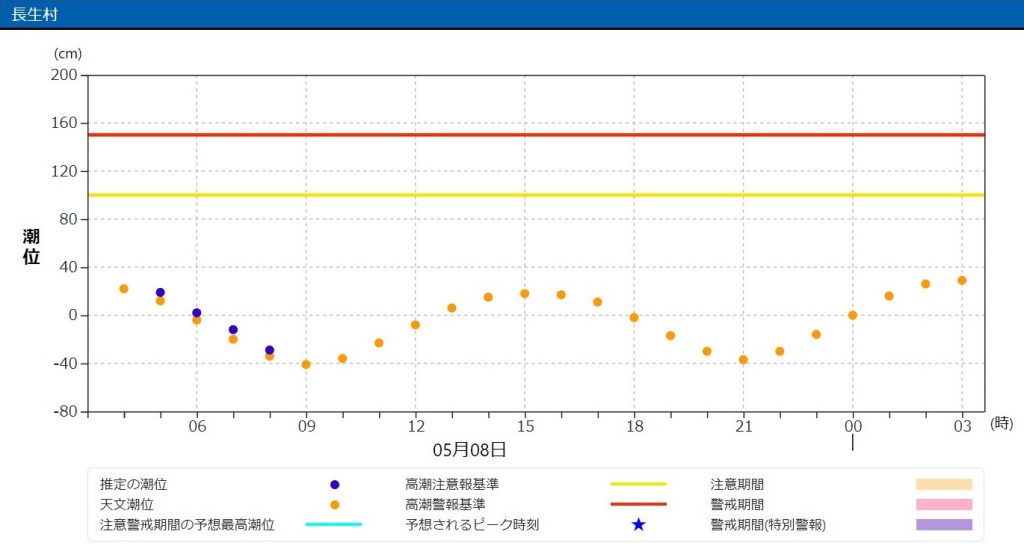
Task: Select the peach 注意期間 color swatch
Action: (x=944, y=484)
